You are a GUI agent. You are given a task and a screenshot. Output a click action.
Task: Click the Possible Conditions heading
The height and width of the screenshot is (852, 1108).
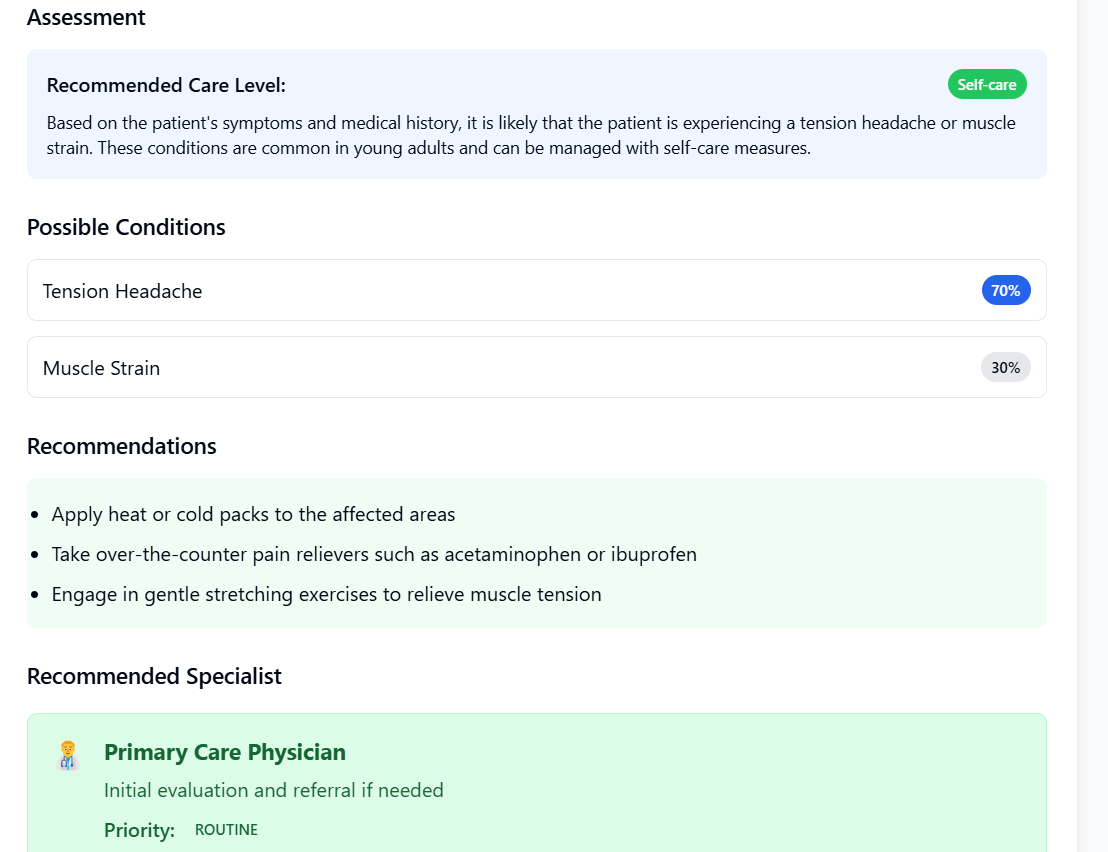(126, 227)
